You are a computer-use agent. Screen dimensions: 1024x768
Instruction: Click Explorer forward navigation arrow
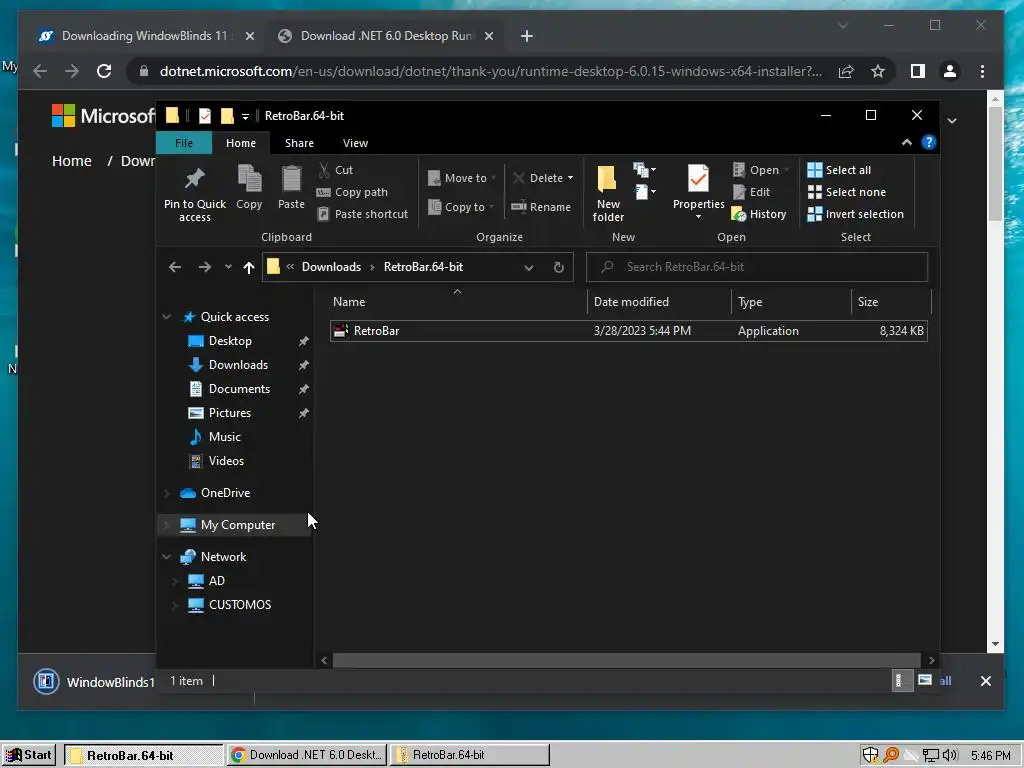click(x=204, y=267)
